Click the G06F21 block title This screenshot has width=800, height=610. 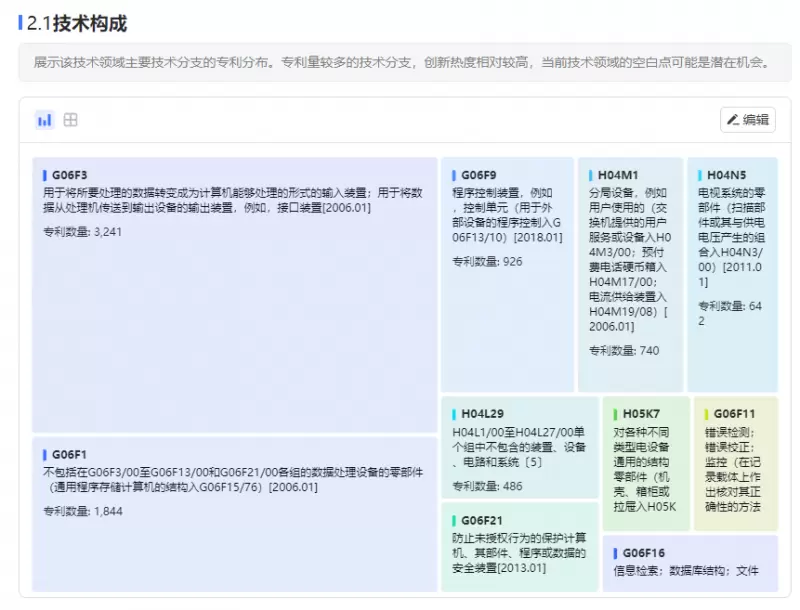tap(482, 521)
